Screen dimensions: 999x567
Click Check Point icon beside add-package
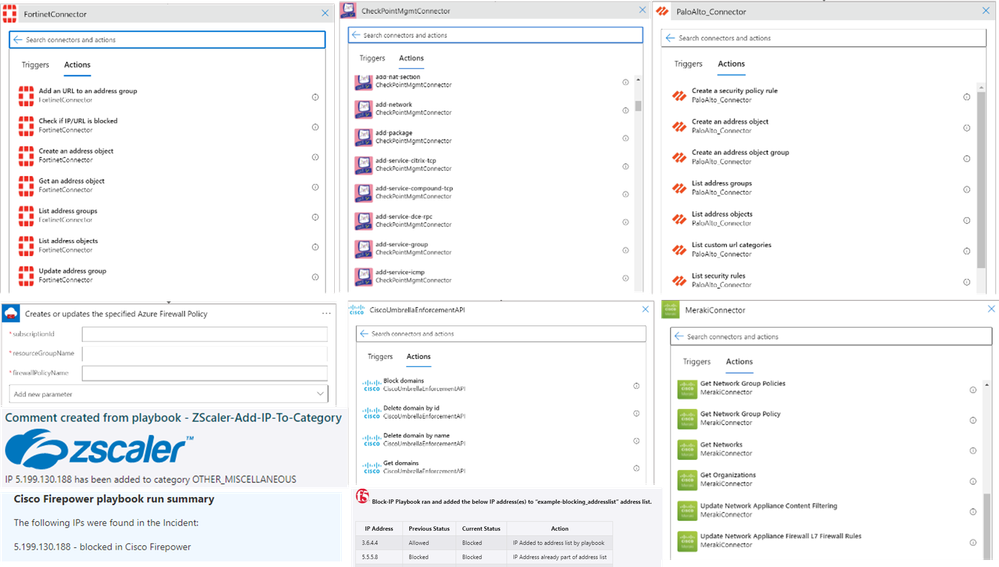click(364, 137)
